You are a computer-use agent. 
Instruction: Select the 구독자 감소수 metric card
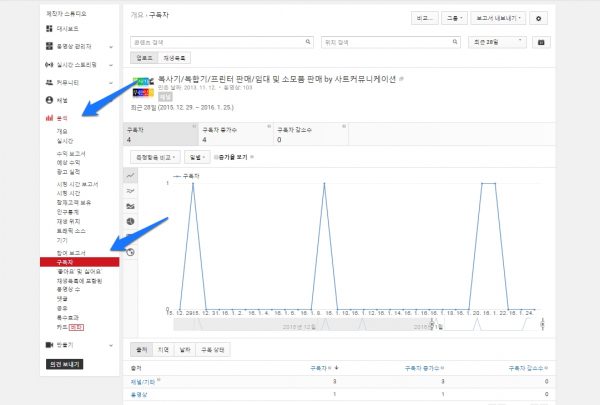pyautogui.click(x=311, y=134)
